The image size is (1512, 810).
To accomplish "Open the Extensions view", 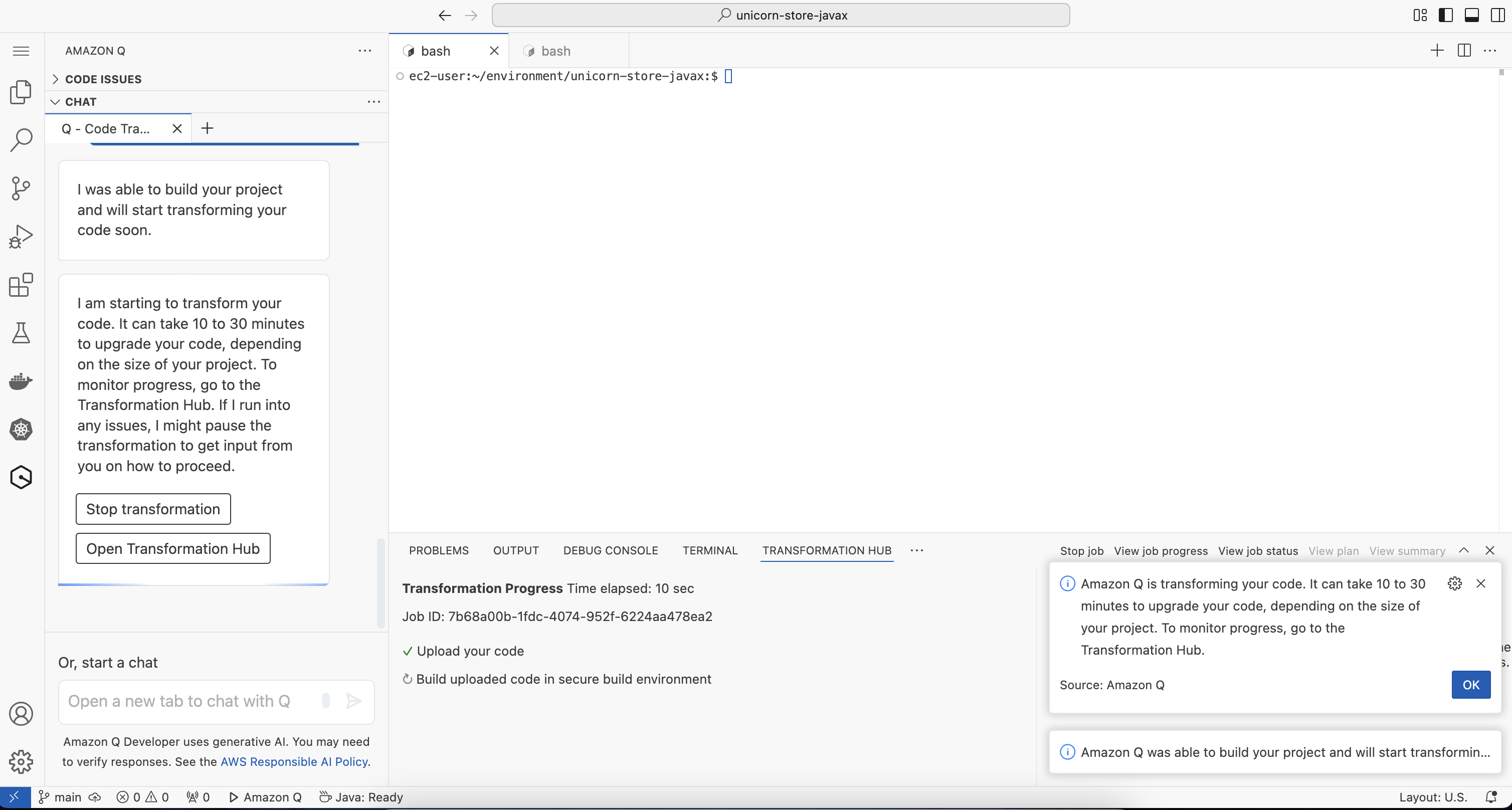I will pos(21,285).
